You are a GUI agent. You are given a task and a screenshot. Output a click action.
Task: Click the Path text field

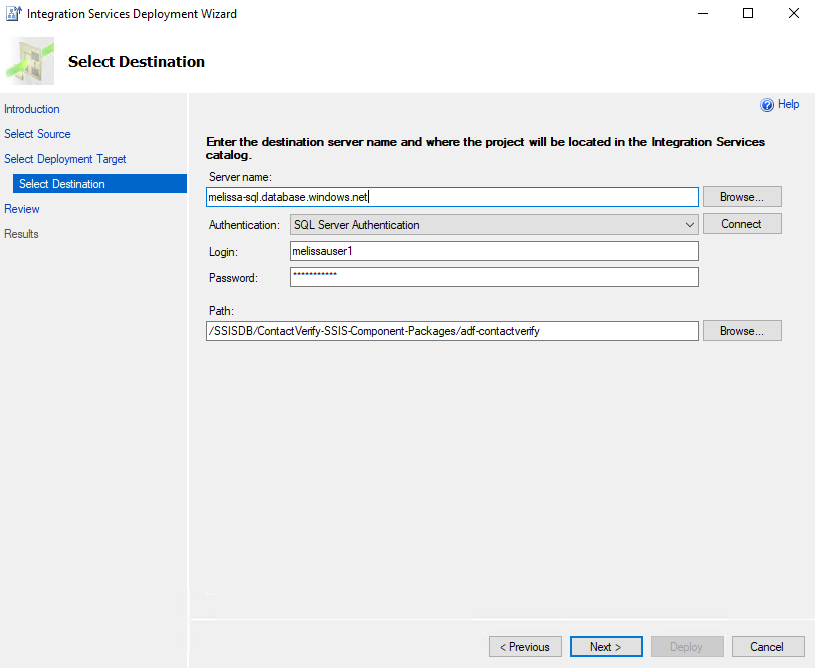452,331
